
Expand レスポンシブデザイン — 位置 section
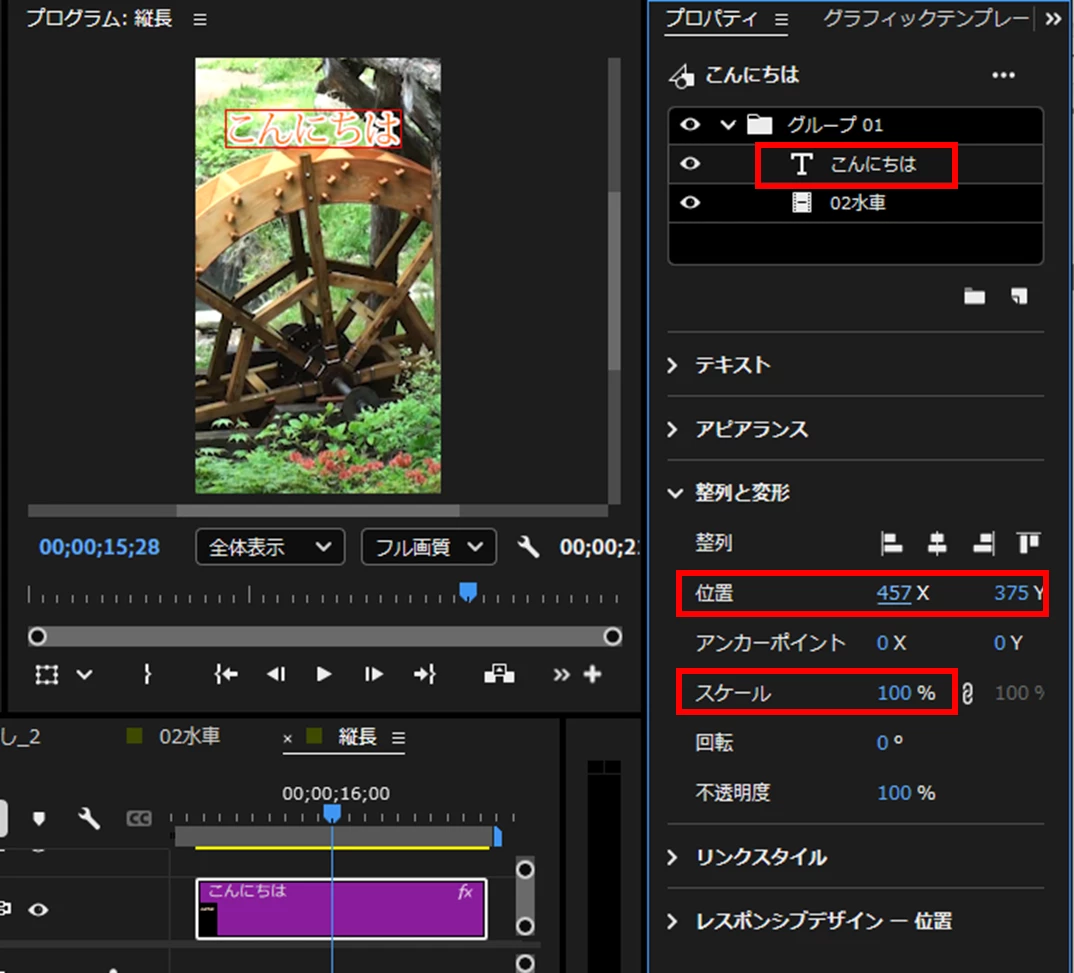[673, 921]
